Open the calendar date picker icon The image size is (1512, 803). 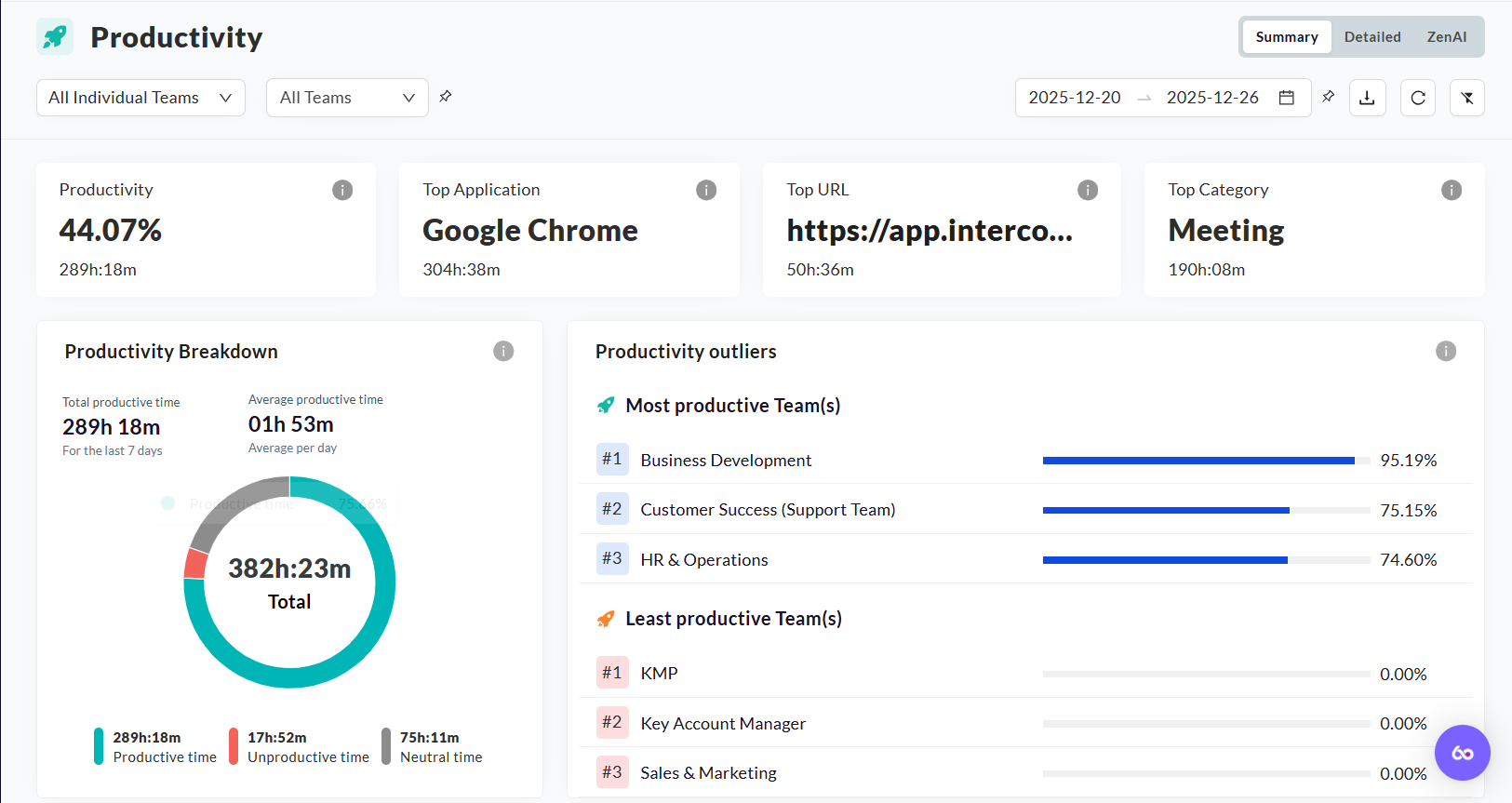(x=1287, y=98)
